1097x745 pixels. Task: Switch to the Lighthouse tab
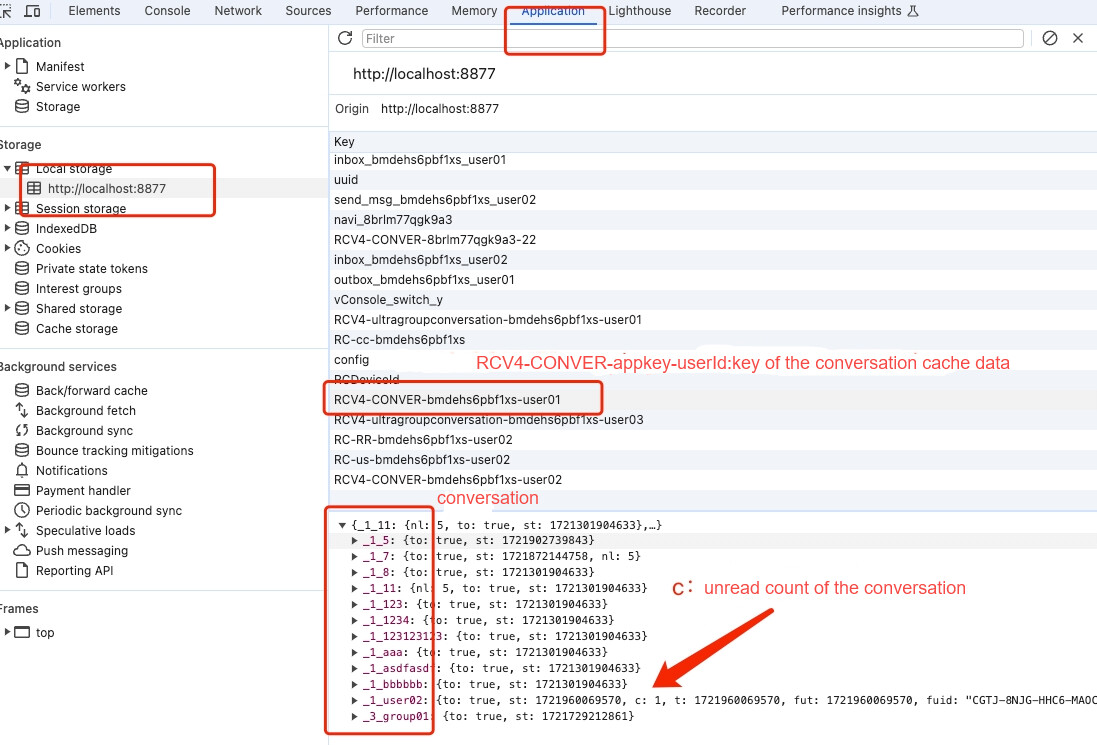639,11
